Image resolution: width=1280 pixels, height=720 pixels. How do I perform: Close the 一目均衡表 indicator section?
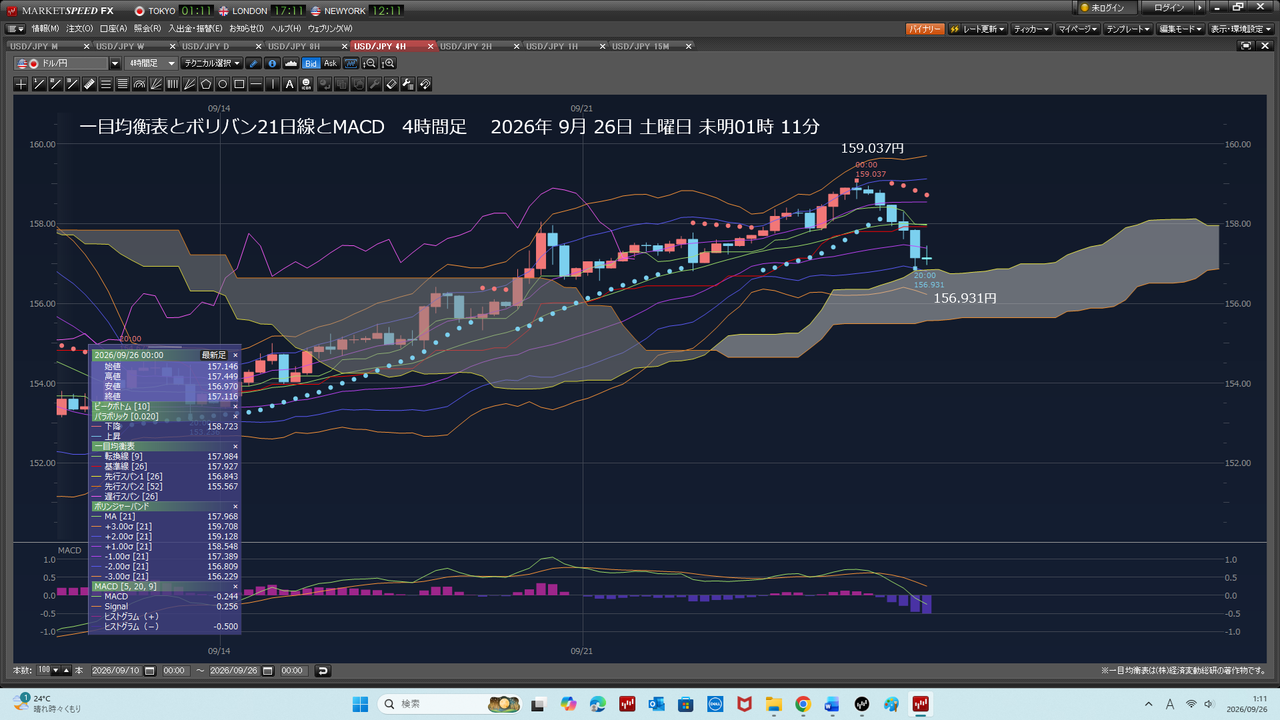point(235,446)
